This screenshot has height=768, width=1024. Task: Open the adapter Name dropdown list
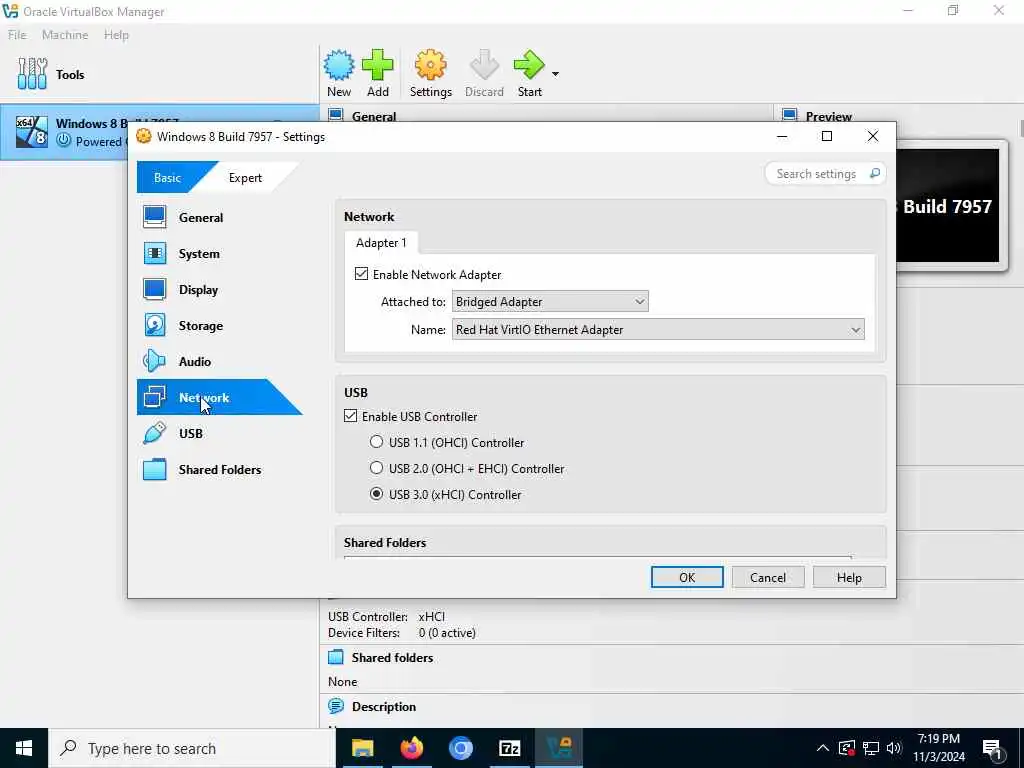tap(658, 330)
